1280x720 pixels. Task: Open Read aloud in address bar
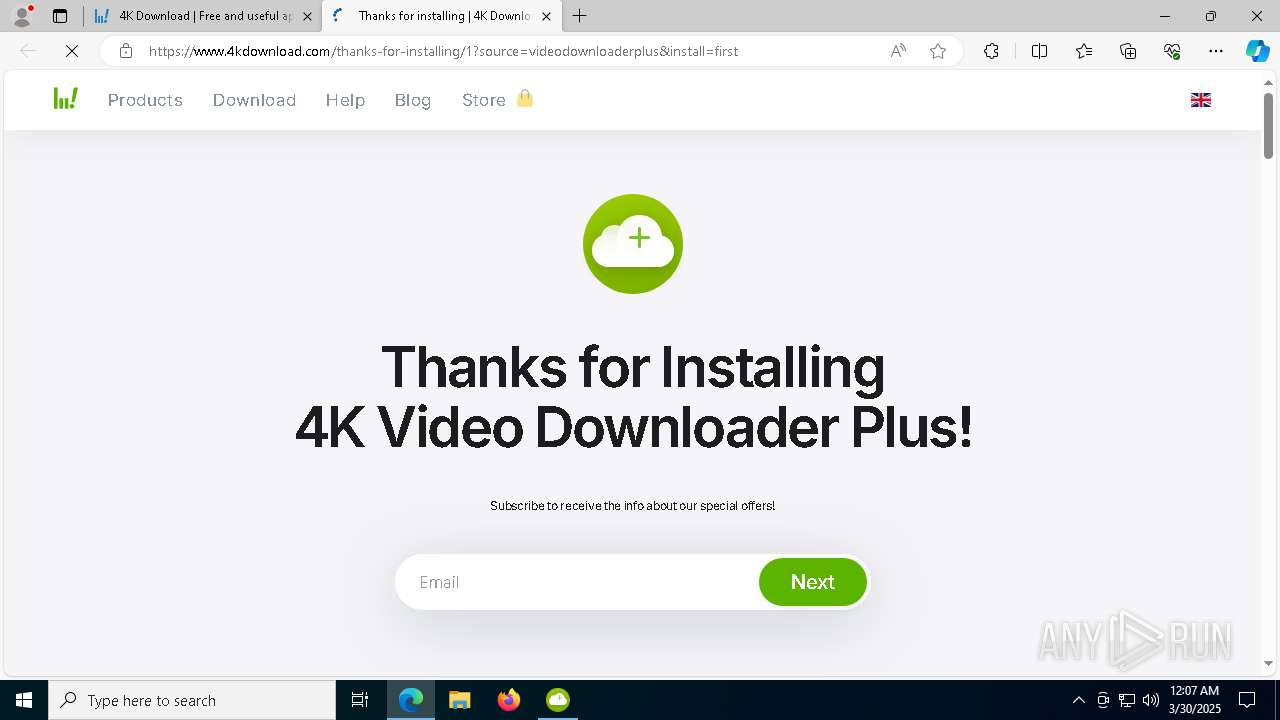(898, 51)
